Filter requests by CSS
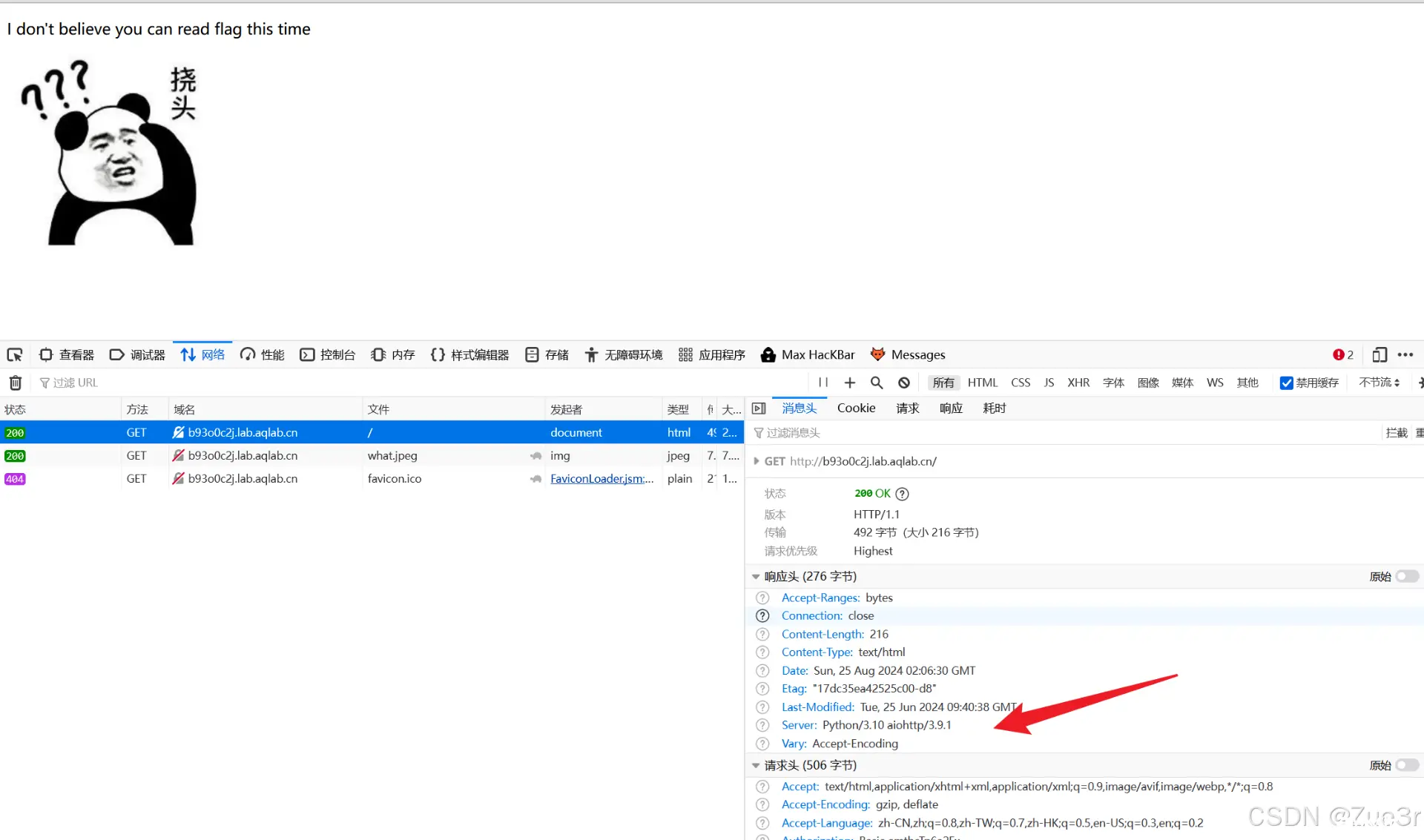 tap(1021, 383)
